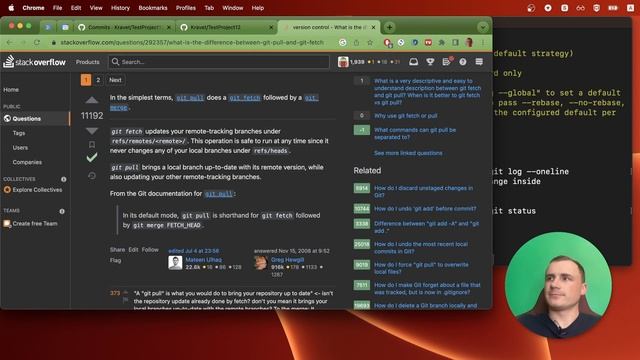The width and height of the screenshot is (640, 360).
Task: Go to answers page 2
Action: coord(98,80)
